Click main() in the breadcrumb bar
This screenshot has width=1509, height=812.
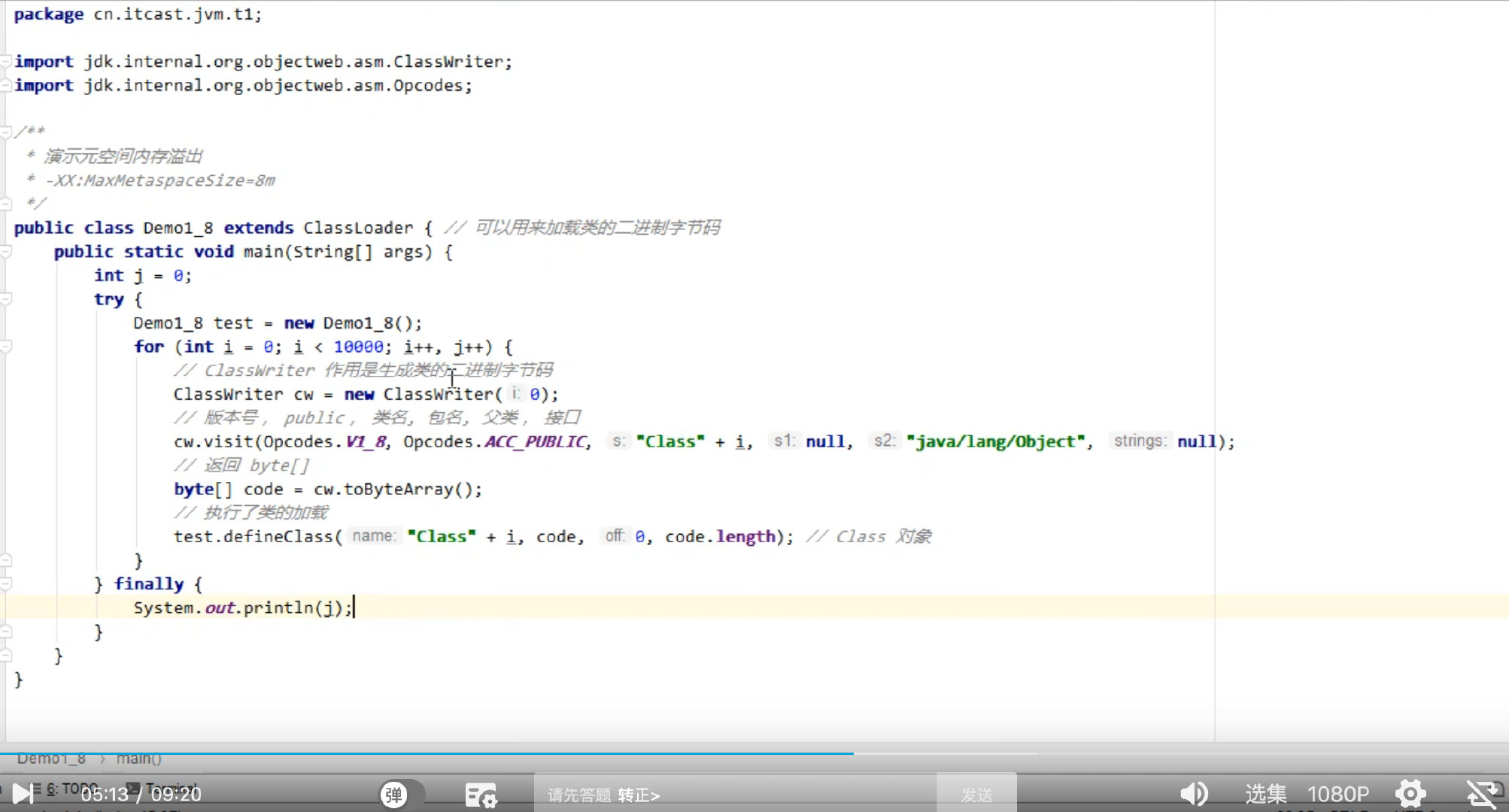(x=138, y=759)
